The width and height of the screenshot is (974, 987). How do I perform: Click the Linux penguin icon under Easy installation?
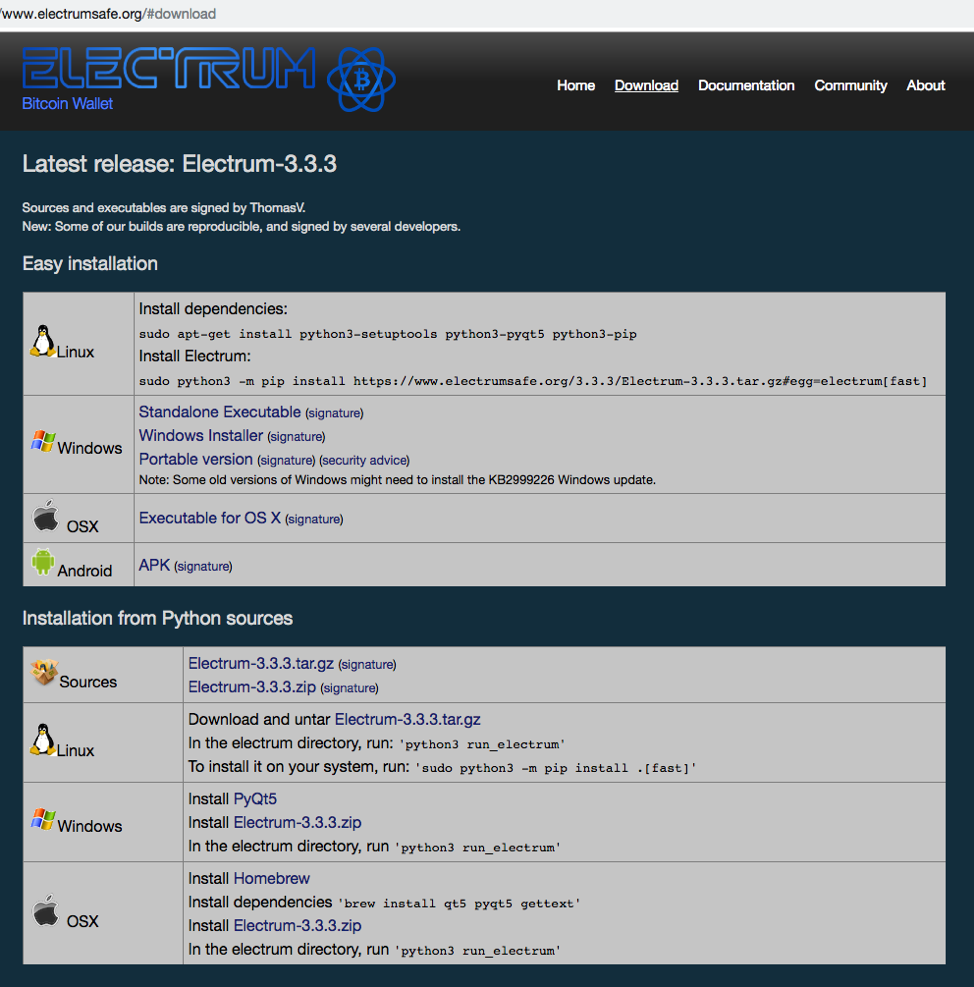43,341
